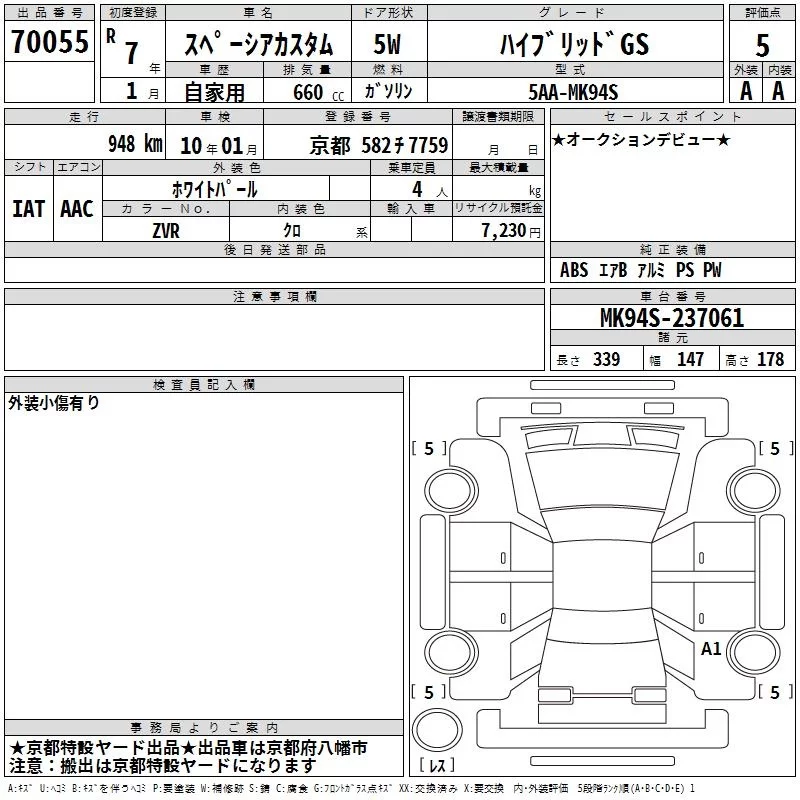Click the color code ZVR

tap(166, 229)
